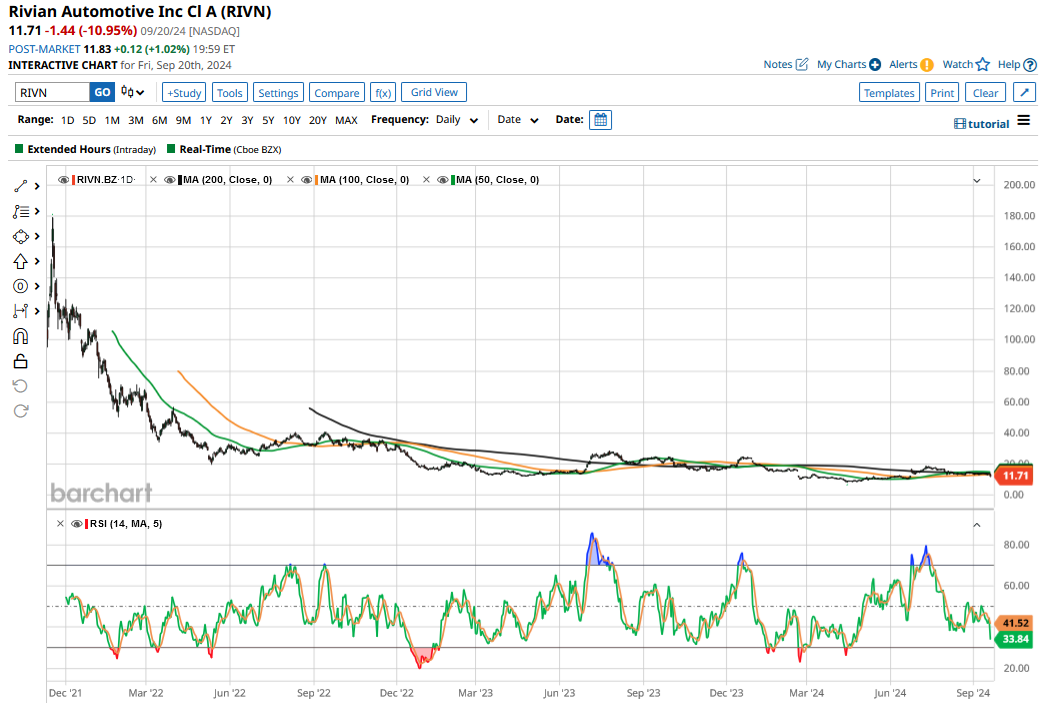This screenshot has width=1047, height=711.
Task: Click the RIVN symbol input field
Action: pos(52,93)
